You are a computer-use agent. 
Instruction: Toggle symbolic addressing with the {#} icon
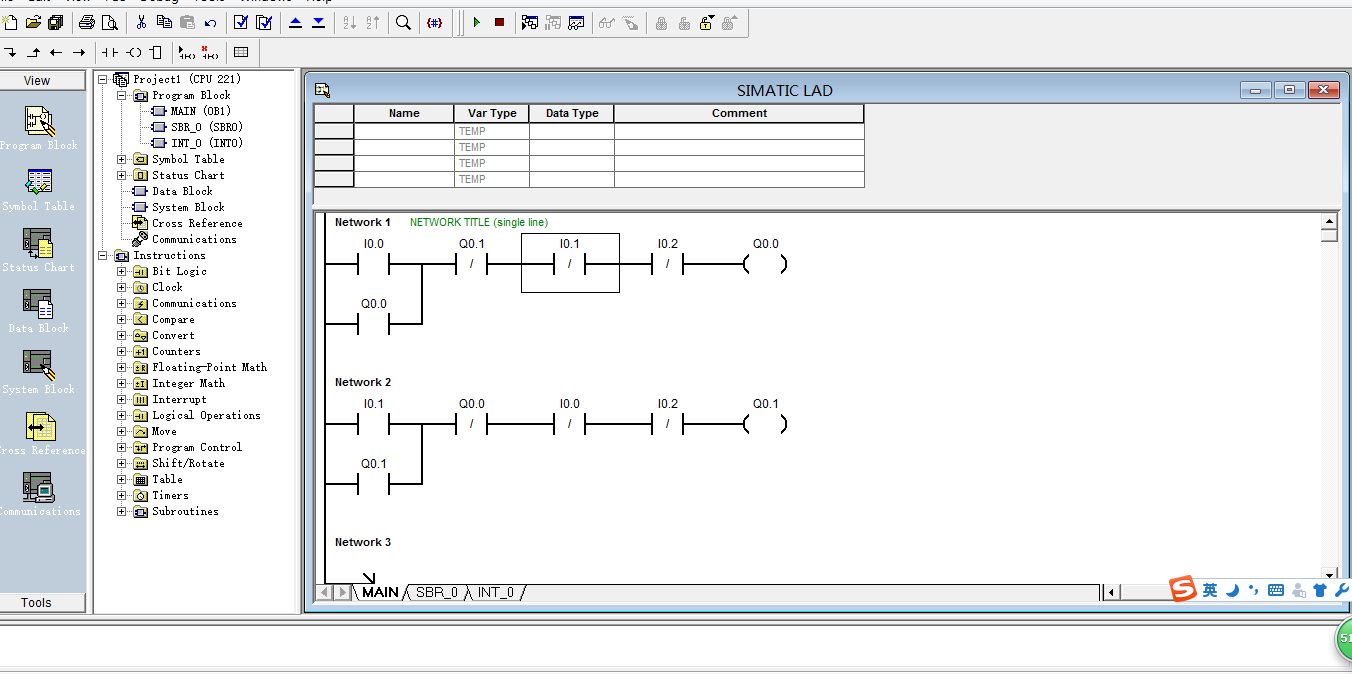[x=434, y=22]
